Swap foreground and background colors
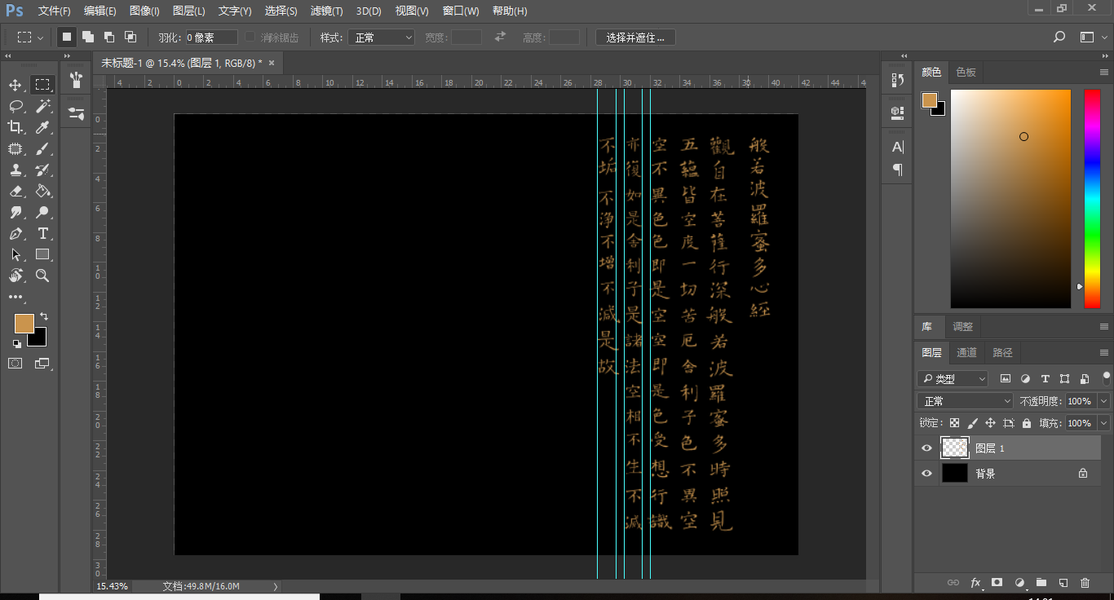Image resolution: width=1114 pixels, height=600 pixels. click(44, 316)
